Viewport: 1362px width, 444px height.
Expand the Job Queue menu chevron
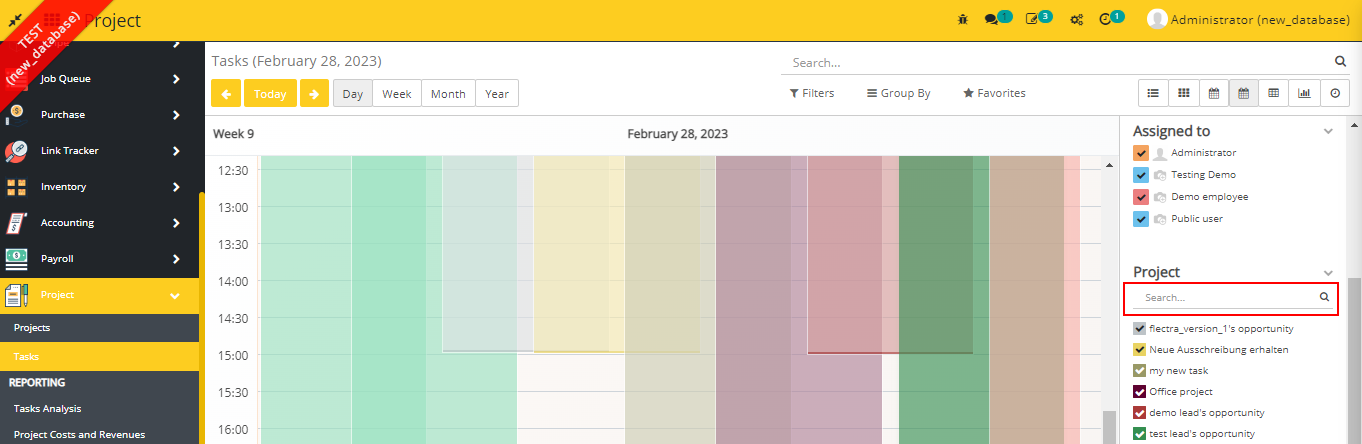[176, 79]
